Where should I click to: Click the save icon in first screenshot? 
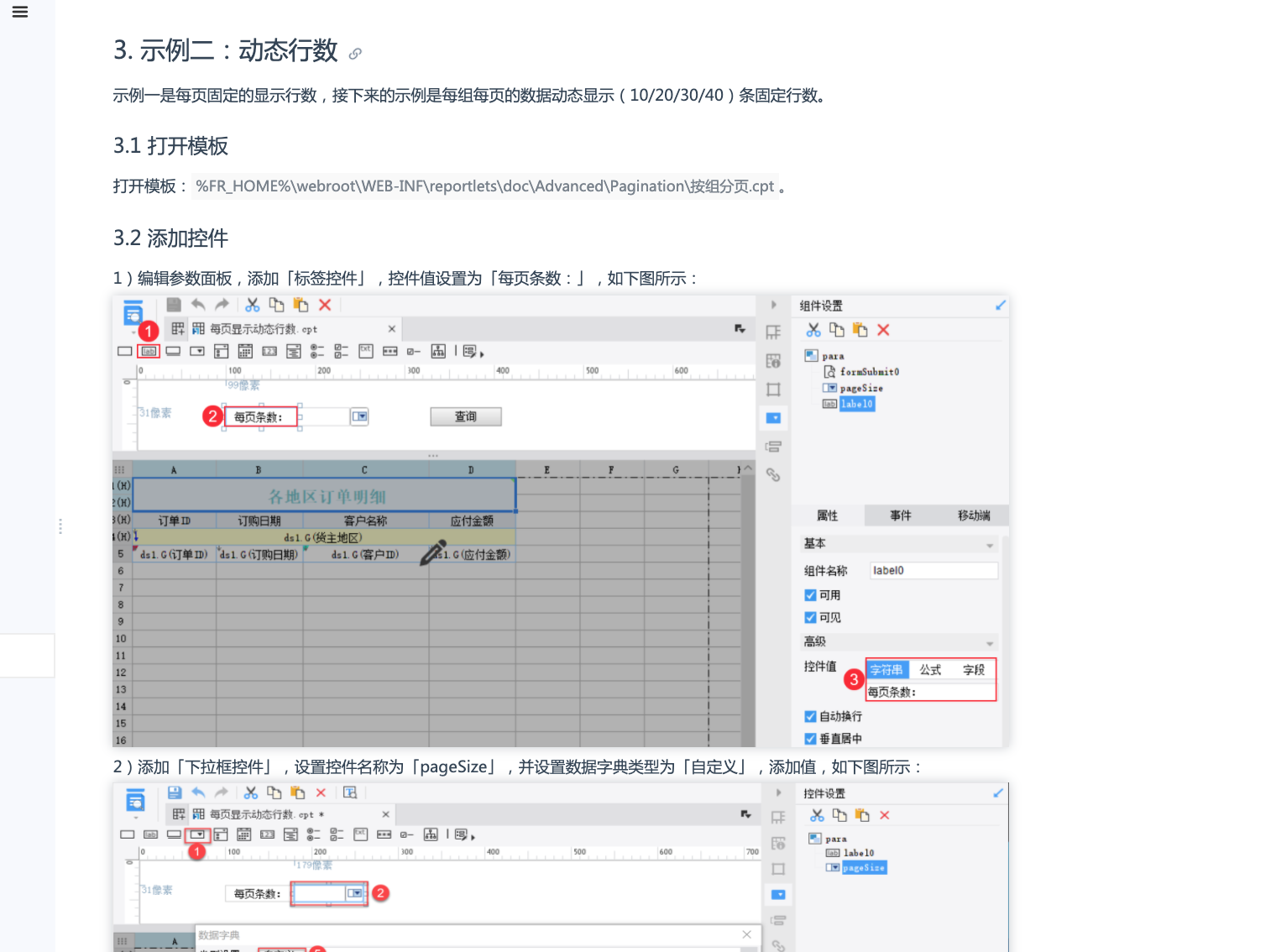[x=174, y=305]
